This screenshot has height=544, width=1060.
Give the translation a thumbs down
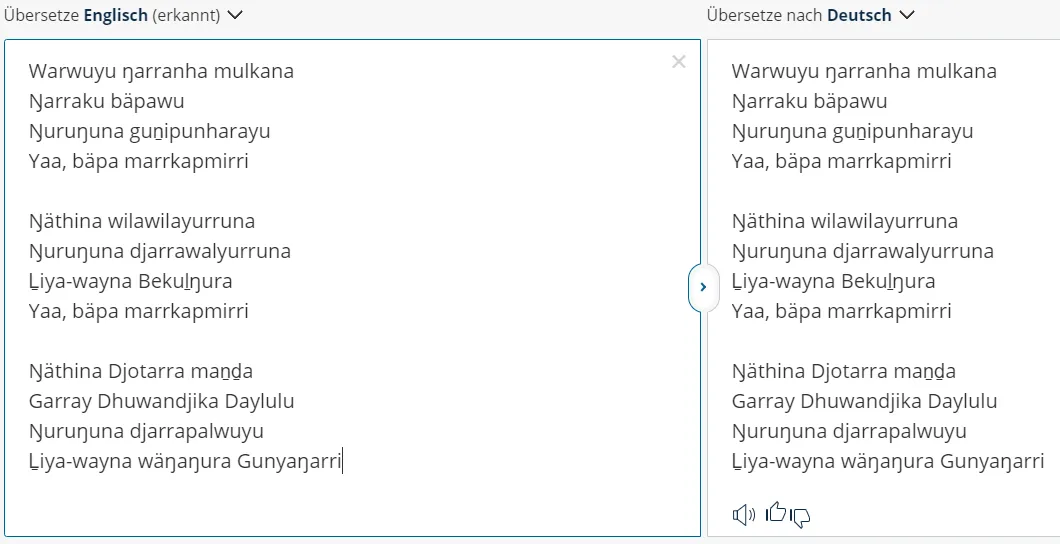tap(800, 517)
